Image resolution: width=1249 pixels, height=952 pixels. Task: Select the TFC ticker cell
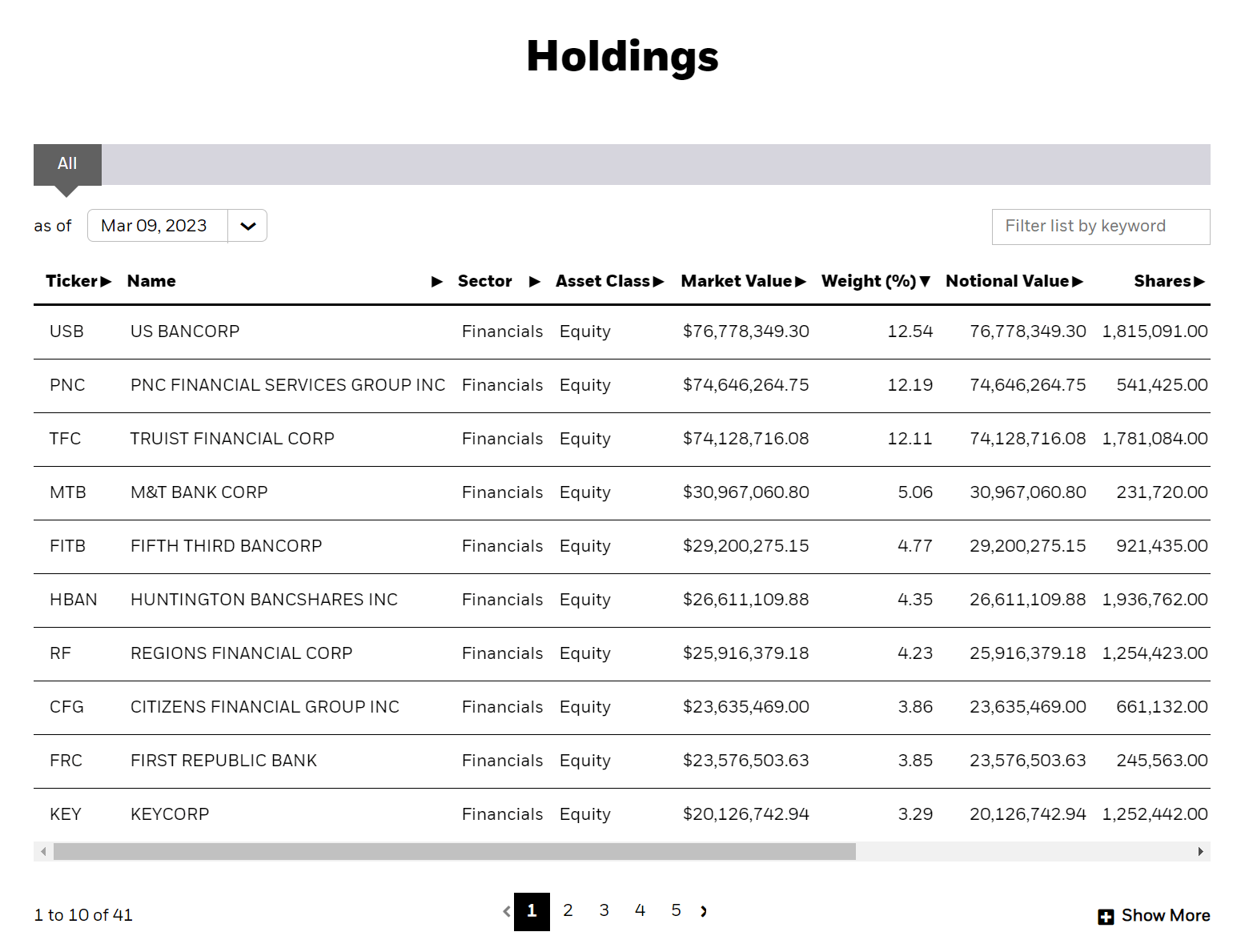point(65,439)
